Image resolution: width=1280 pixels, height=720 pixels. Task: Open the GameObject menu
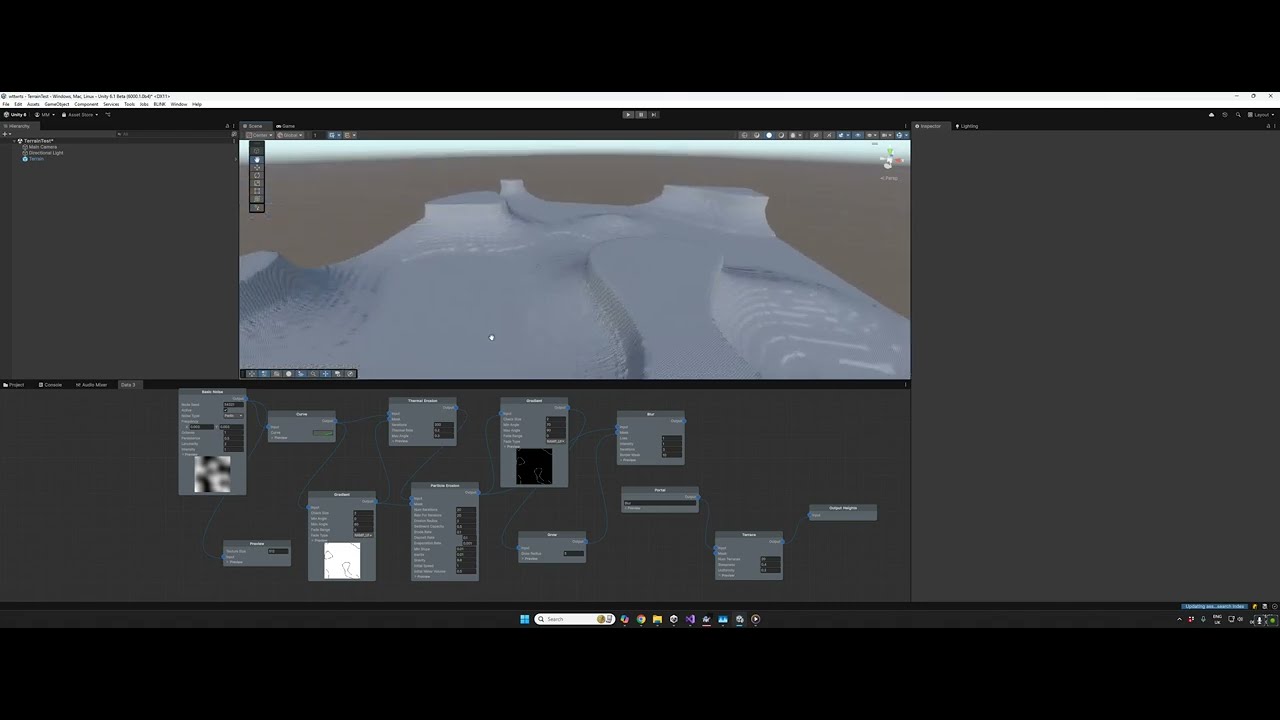[x=57, y=104]
